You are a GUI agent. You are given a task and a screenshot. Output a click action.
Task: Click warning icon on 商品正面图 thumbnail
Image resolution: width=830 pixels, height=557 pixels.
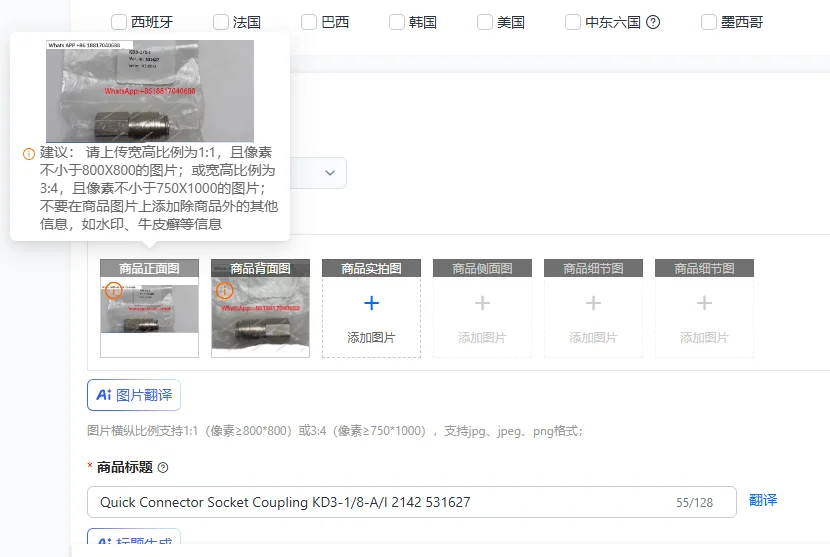tap(114, 290)
